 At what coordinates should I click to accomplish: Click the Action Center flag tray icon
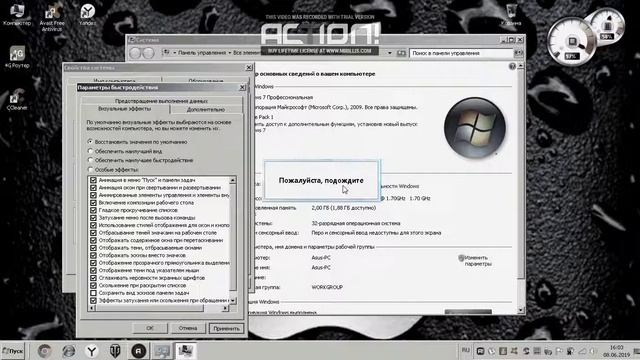(559, 351)
